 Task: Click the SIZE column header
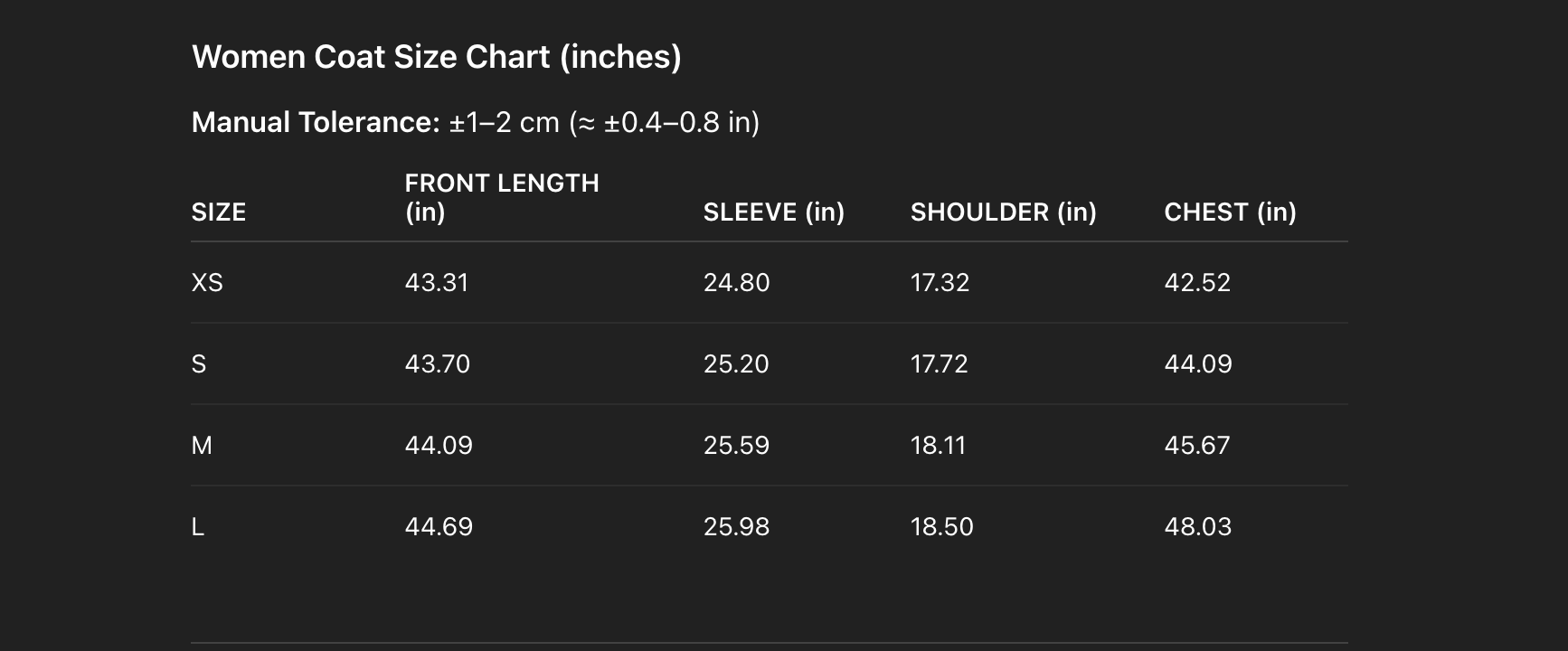click(x=219, y=212)
